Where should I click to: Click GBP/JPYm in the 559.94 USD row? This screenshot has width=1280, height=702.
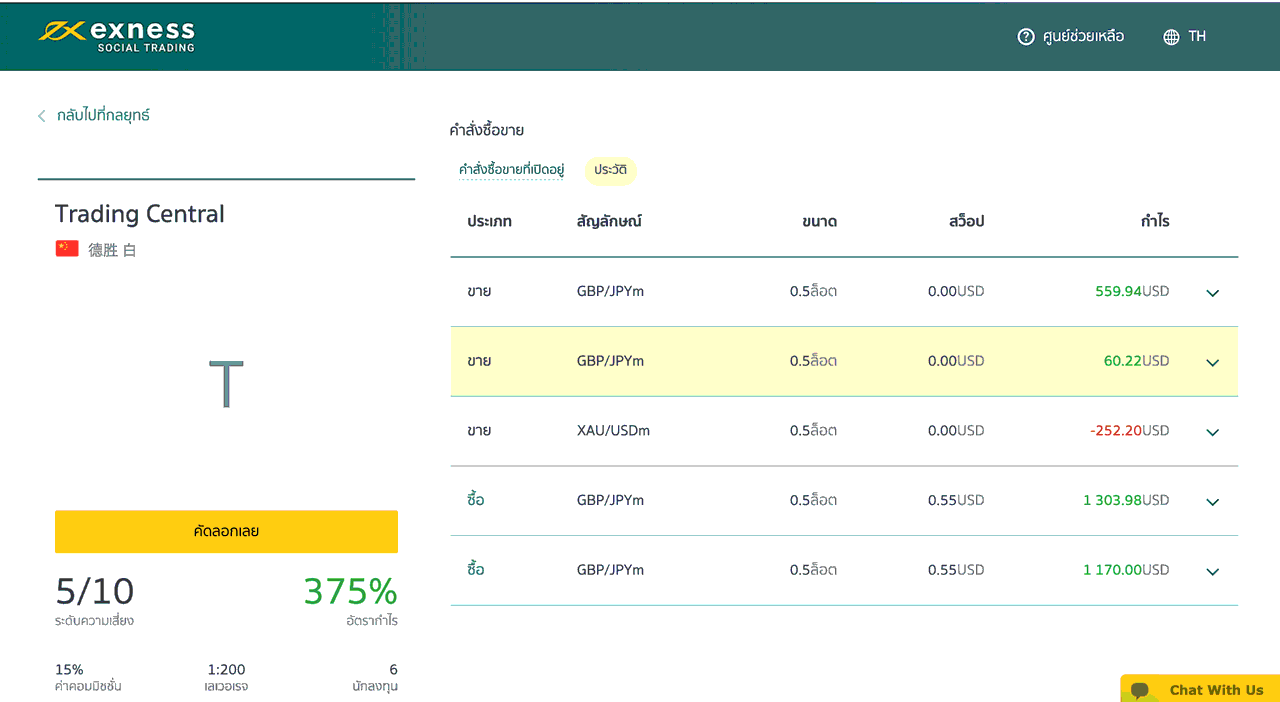(610, 292)
